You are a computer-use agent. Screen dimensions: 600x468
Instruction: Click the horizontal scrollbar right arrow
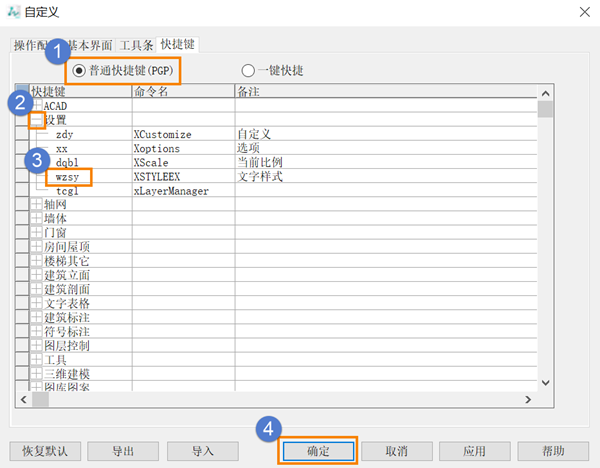[528, 400]
